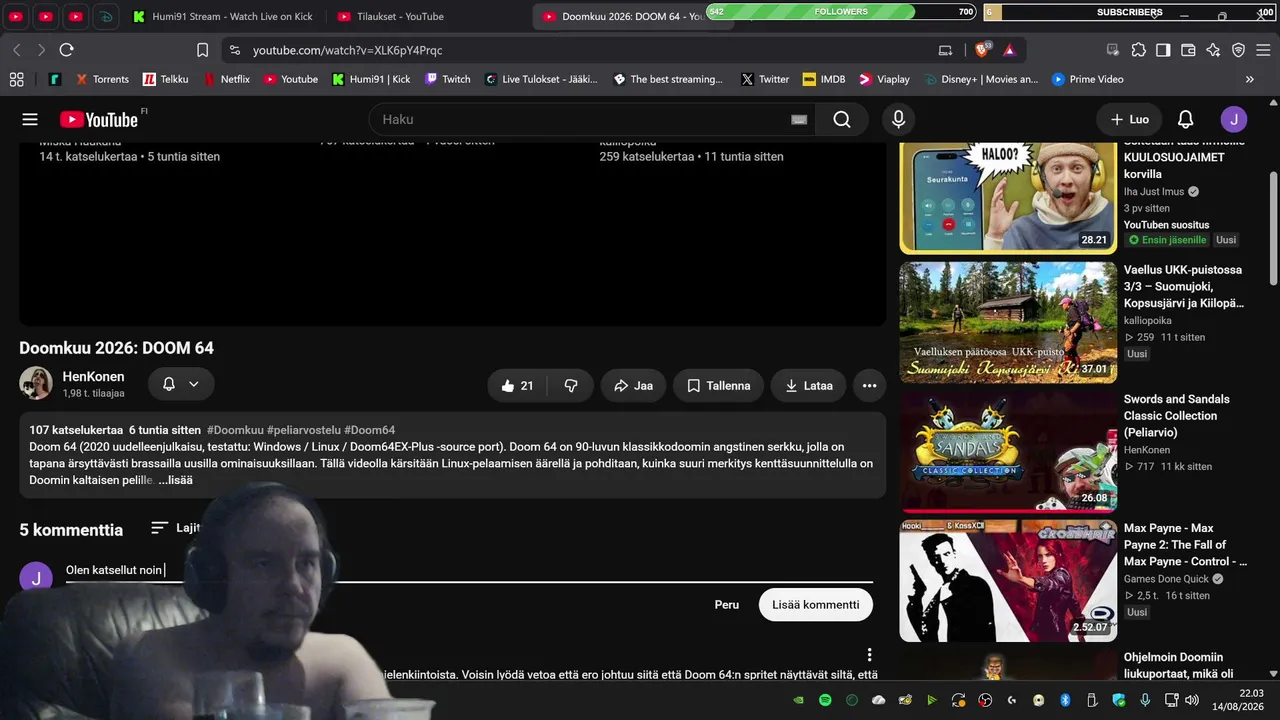
Task: Open notification preferences dropdown for HenKonen
Action: tap(181, 384)
